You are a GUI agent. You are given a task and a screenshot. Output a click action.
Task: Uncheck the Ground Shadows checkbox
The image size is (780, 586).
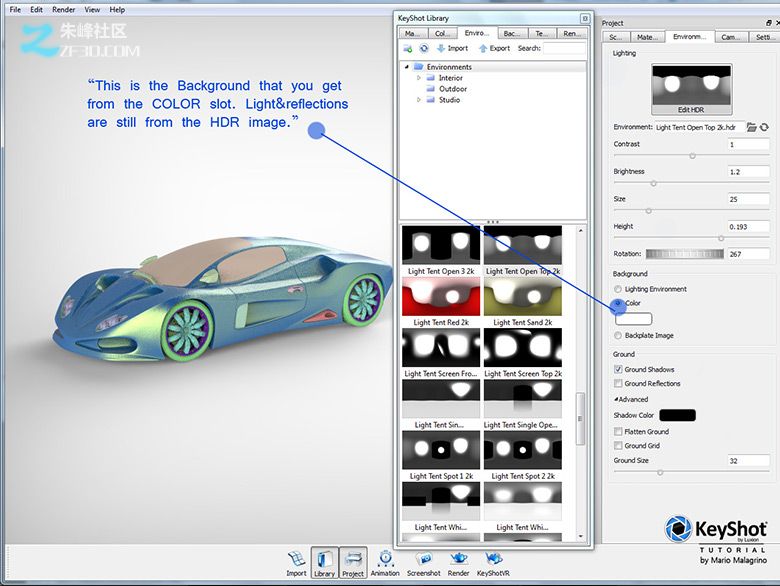click(618, 369)
